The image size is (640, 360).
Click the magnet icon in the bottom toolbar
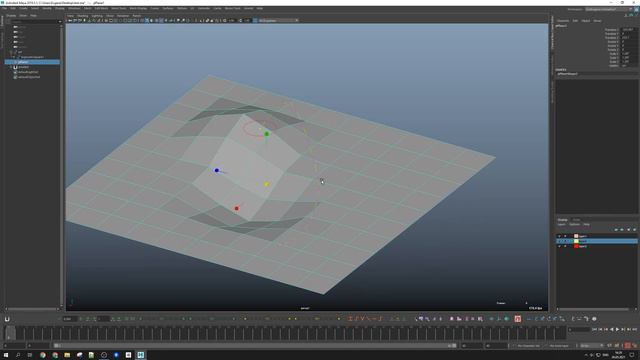coord(7,319)
